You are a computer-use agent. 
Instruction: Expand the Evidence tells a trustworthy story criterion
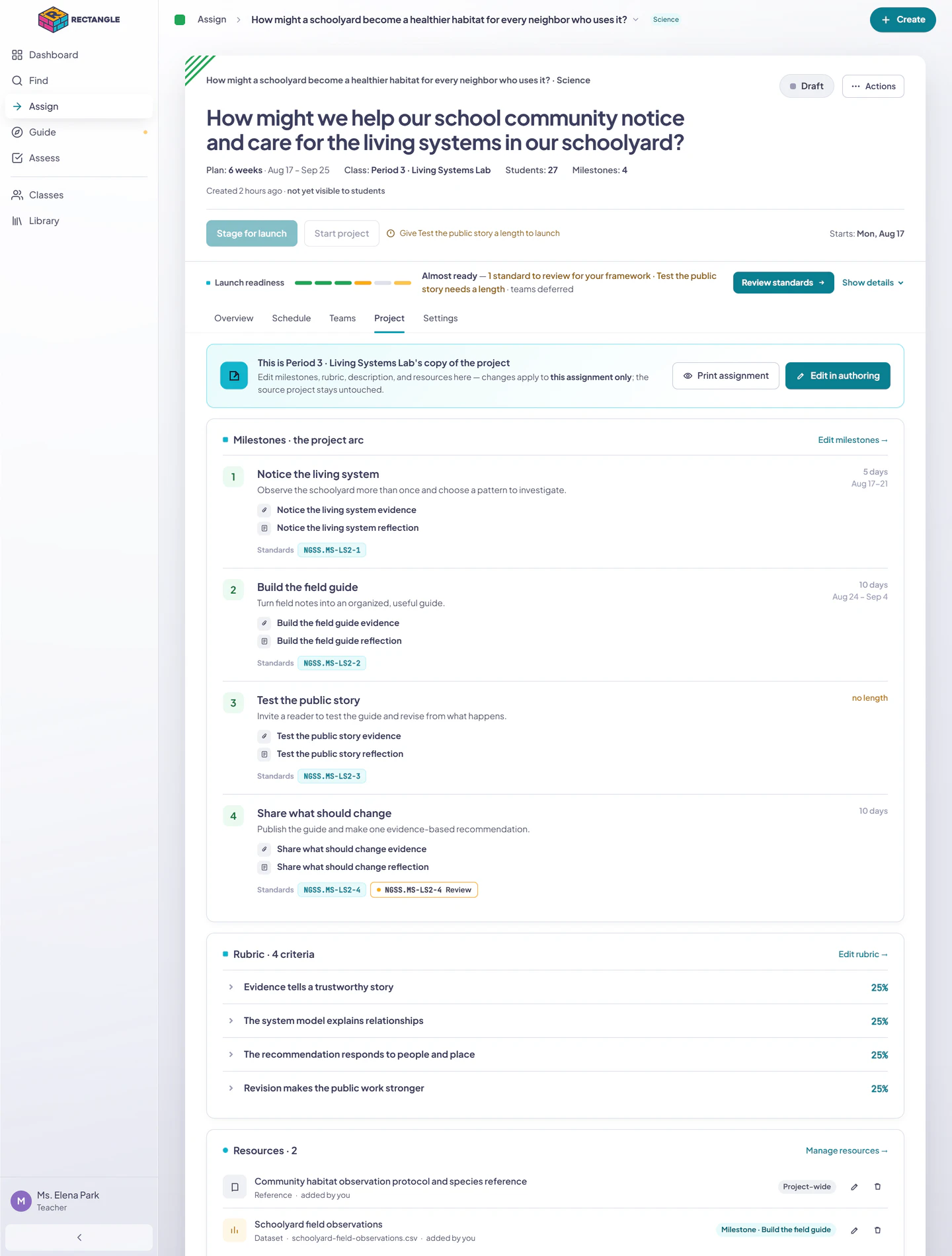pyautogui.click(x=231, y=988)
